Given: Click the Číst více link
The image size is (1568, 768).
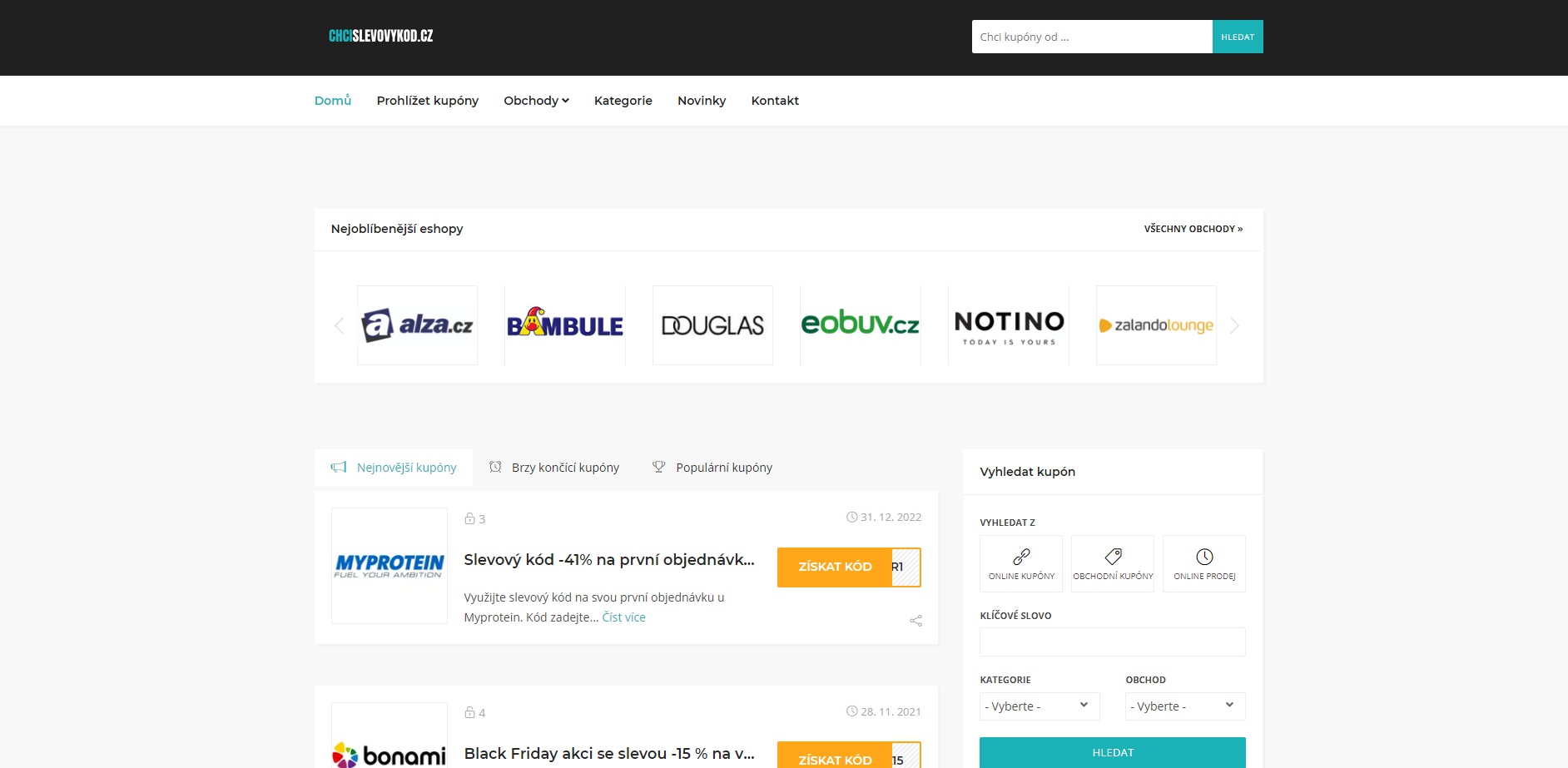Looking at the screenshot, I should point(624,617).
